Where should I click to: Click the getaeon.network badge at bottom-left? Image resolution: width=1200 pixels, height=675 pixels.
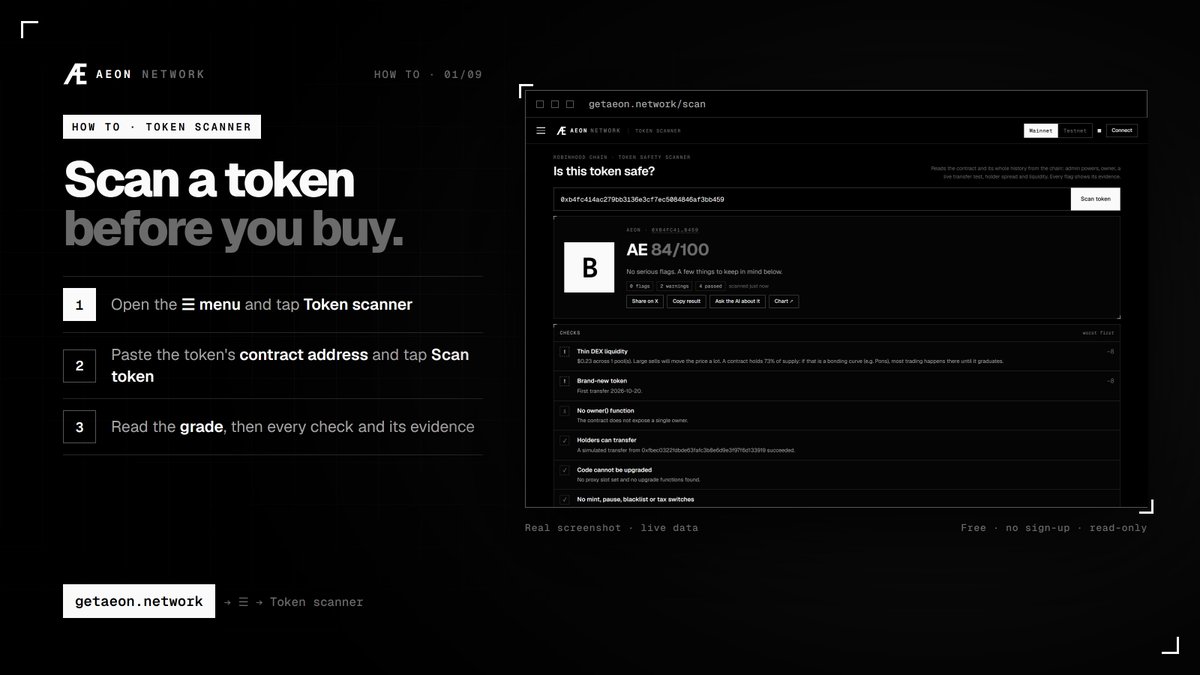point(139,601)
